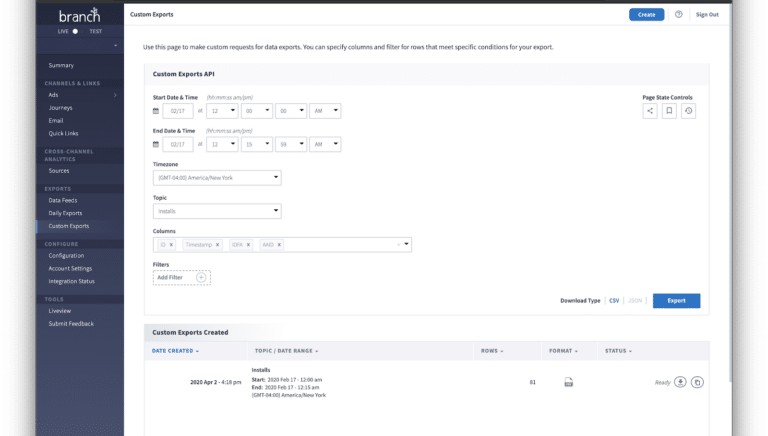This screenshot has height=436, width=768.
Task: Click the Start Date calendar icon
Action: [156, 111]
